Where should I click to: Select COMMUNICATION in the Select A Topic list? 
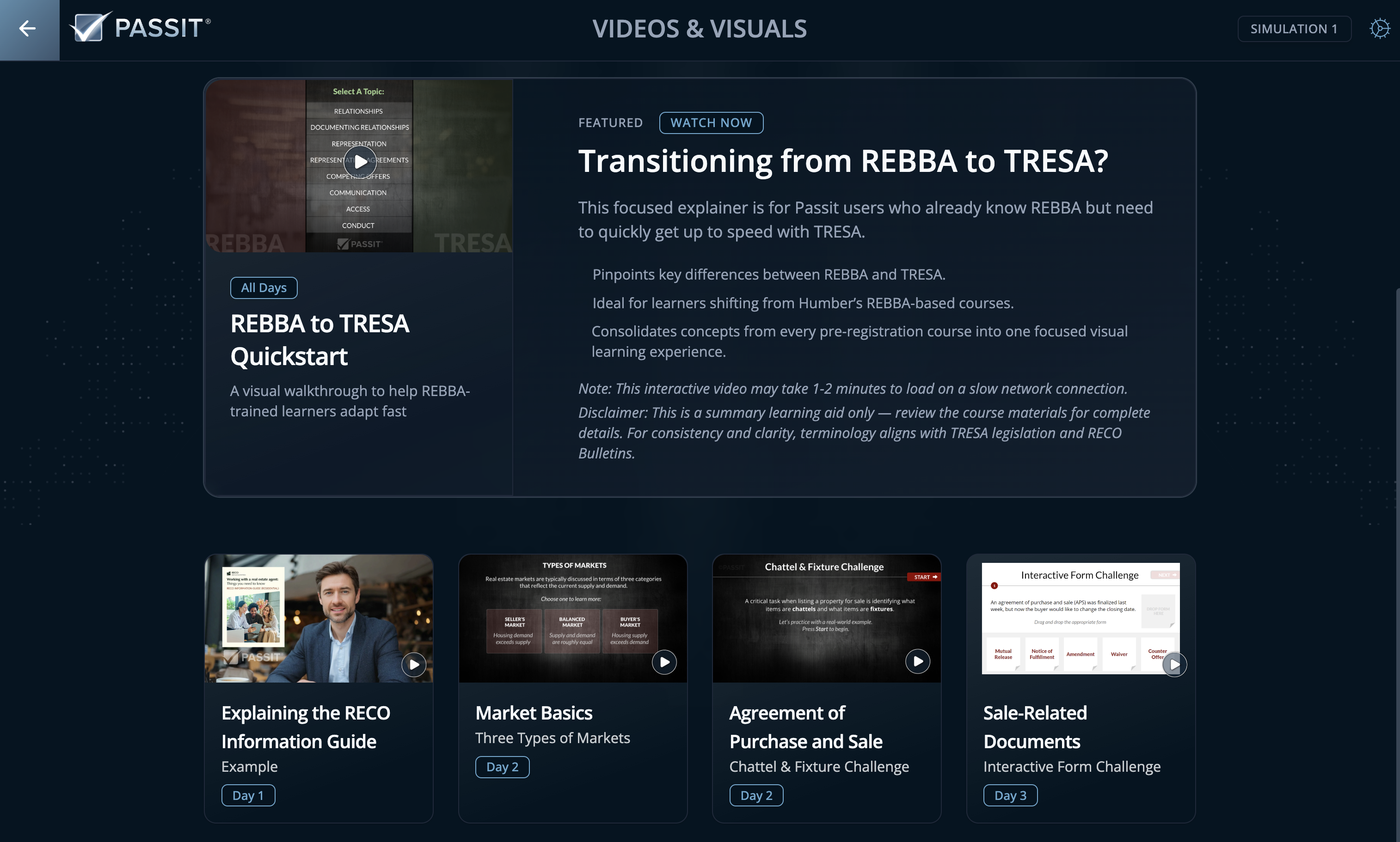pyautogui.click(x=357, y=192)
